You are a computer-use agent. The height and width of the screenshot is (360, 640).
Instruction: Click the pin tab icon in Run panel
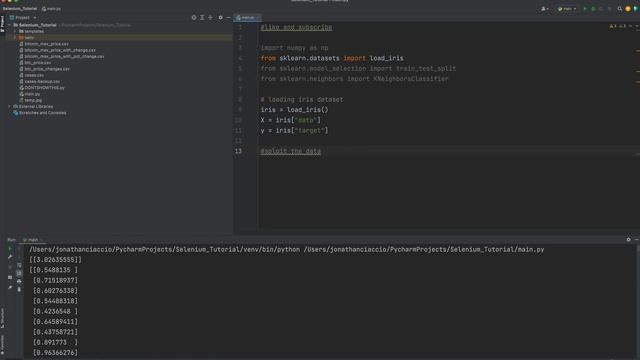point(10,287)
